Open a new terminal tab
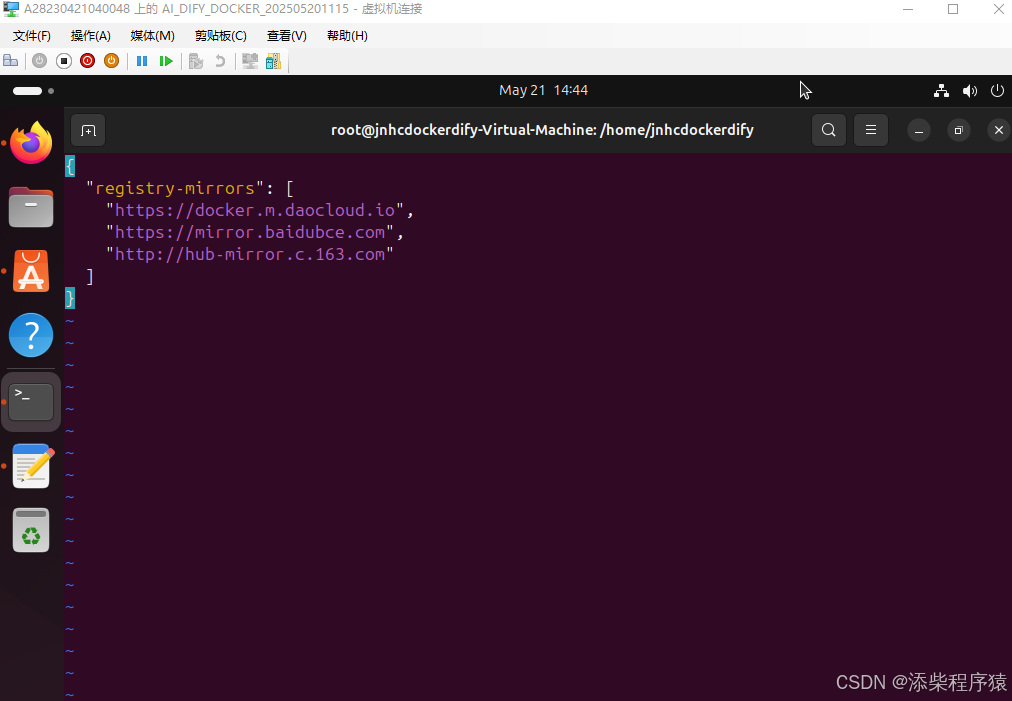Screen dimensions: 1012x701 (x=88, y=130)
